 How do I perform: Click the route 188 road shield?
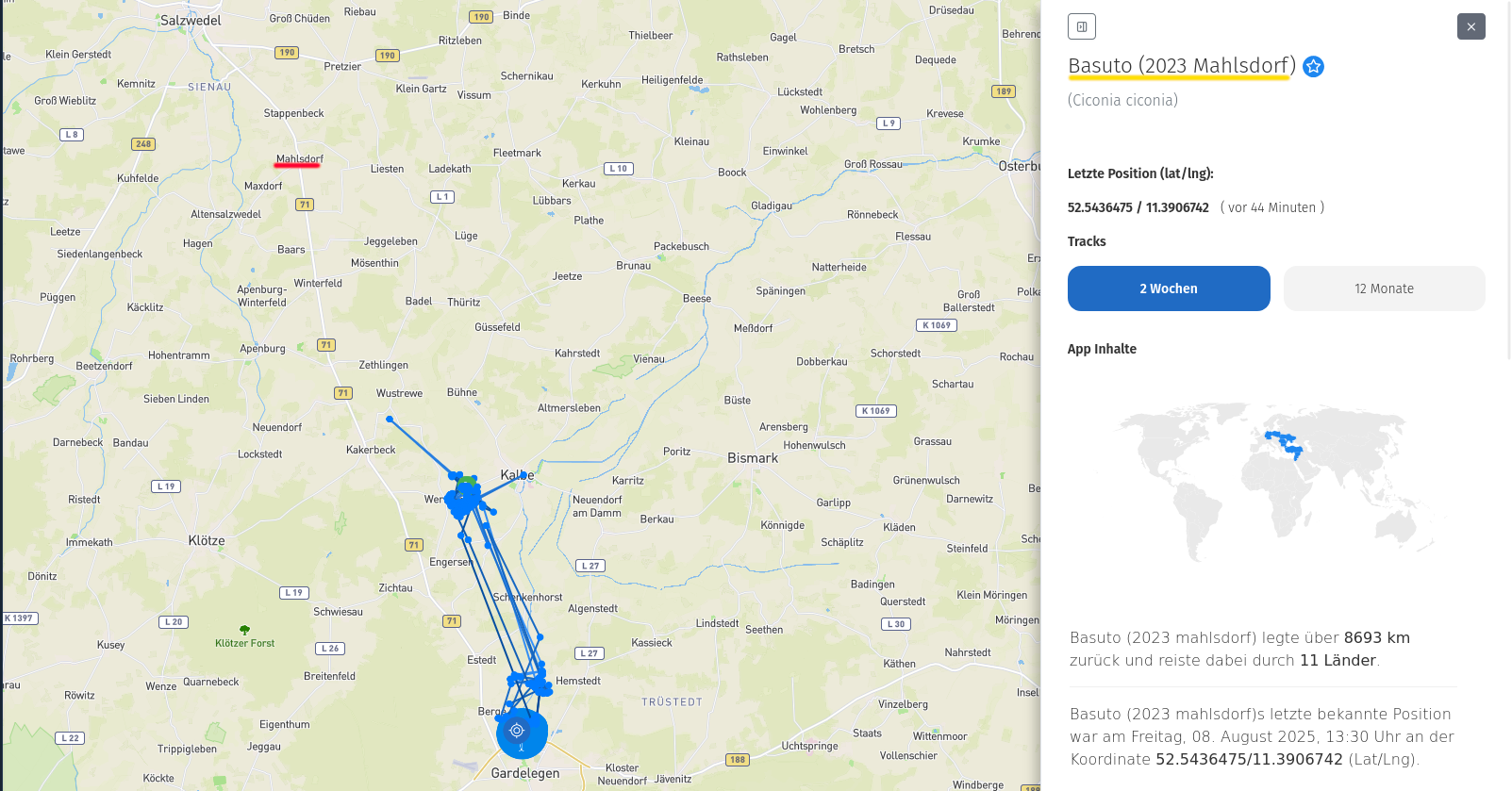pyautogui.click(x=738, y=760)
